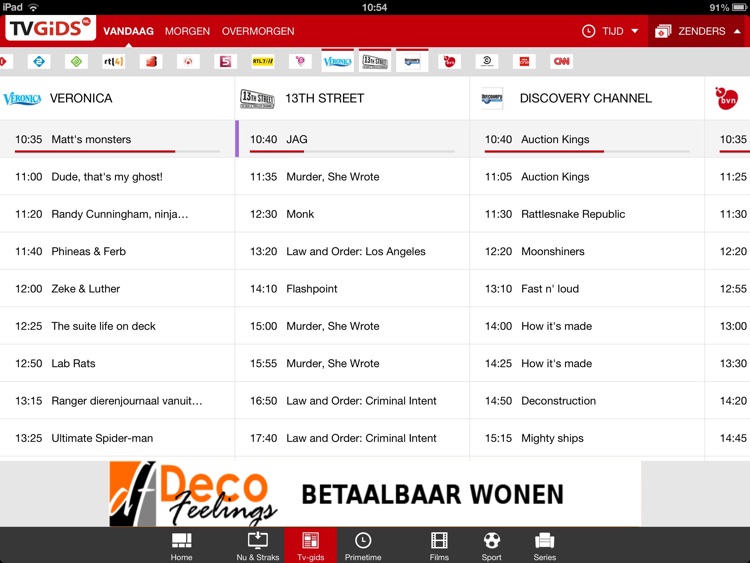Open the Series tab

click(544, 546)
